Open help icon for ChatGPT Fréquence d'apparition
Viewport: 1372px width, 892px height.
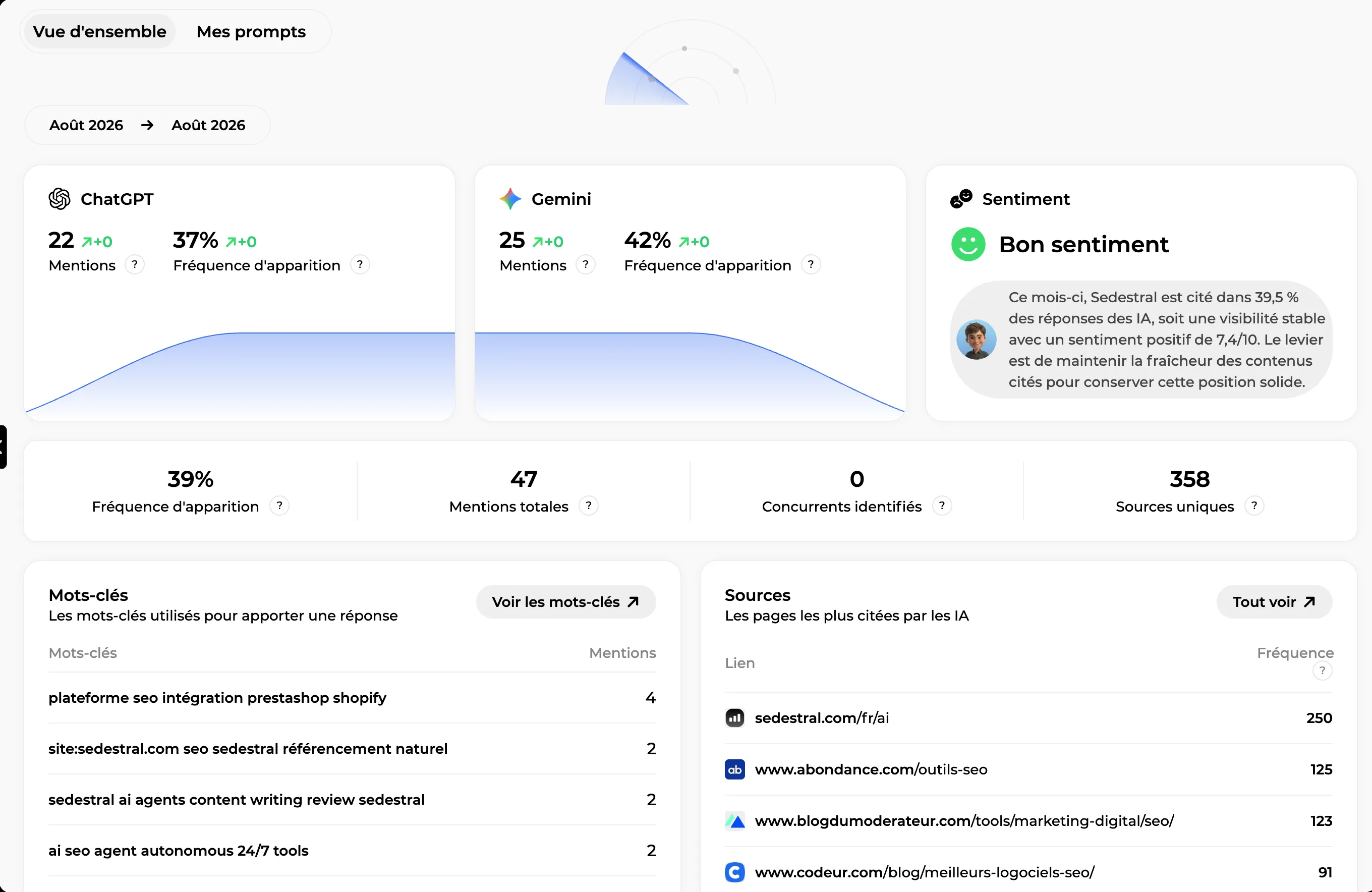coord(360,265)
